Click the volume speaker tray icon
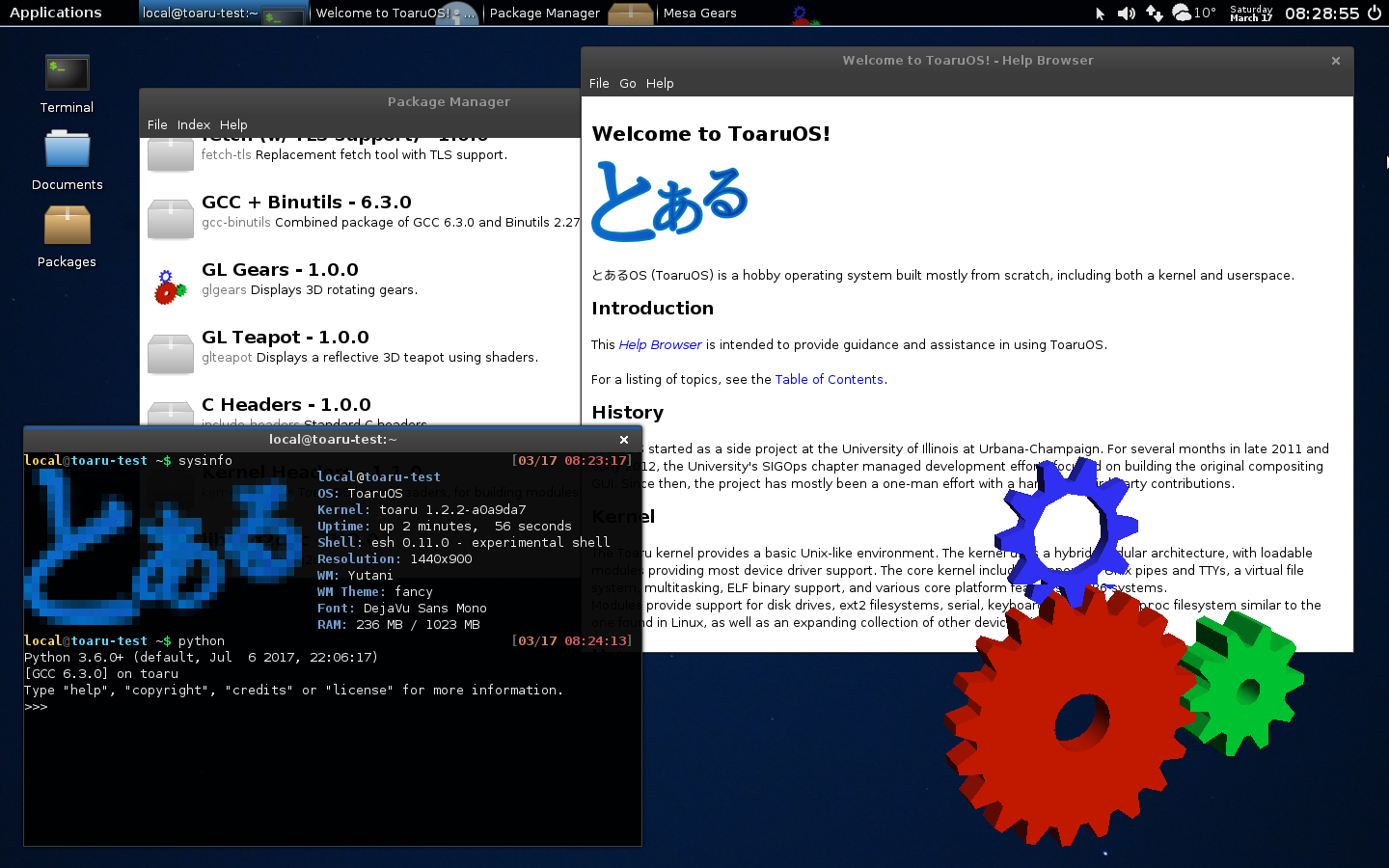Viewport: 1389px width, 868px height. coord(1126,14)
